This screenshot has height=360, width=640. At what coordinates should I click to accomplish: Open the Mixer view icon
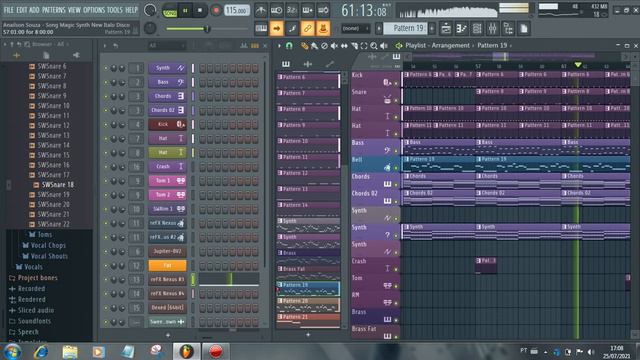[492, 29]
